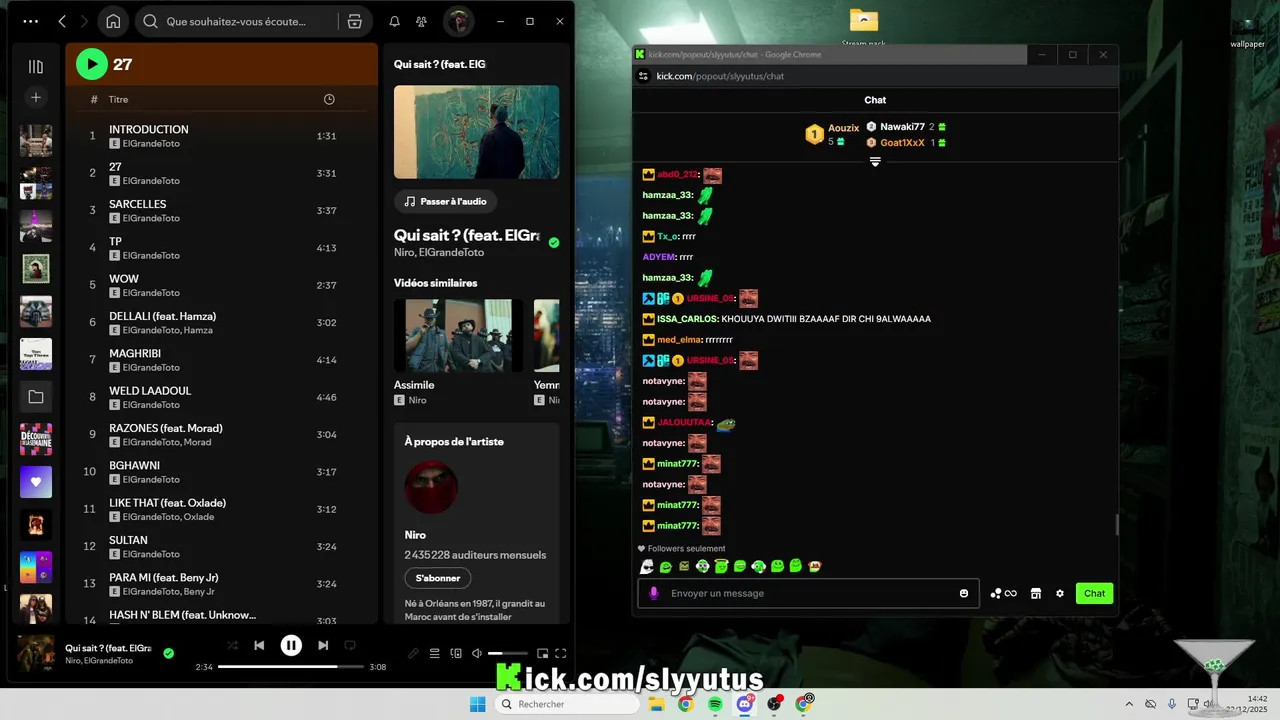The height and width of the screenshot is (720, 1280).
Task: Open the Spotify Home icon
Action: pos(114,21)
